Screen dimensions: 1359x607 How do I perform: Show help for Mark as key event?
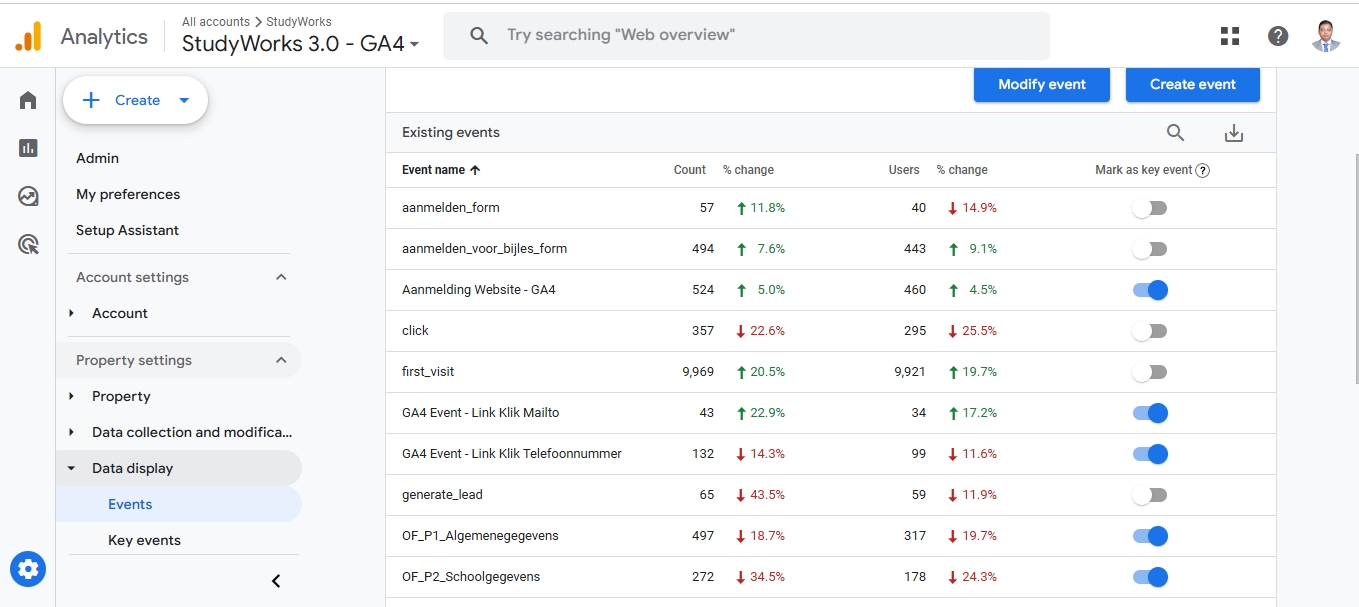(x=1203, y=170)
